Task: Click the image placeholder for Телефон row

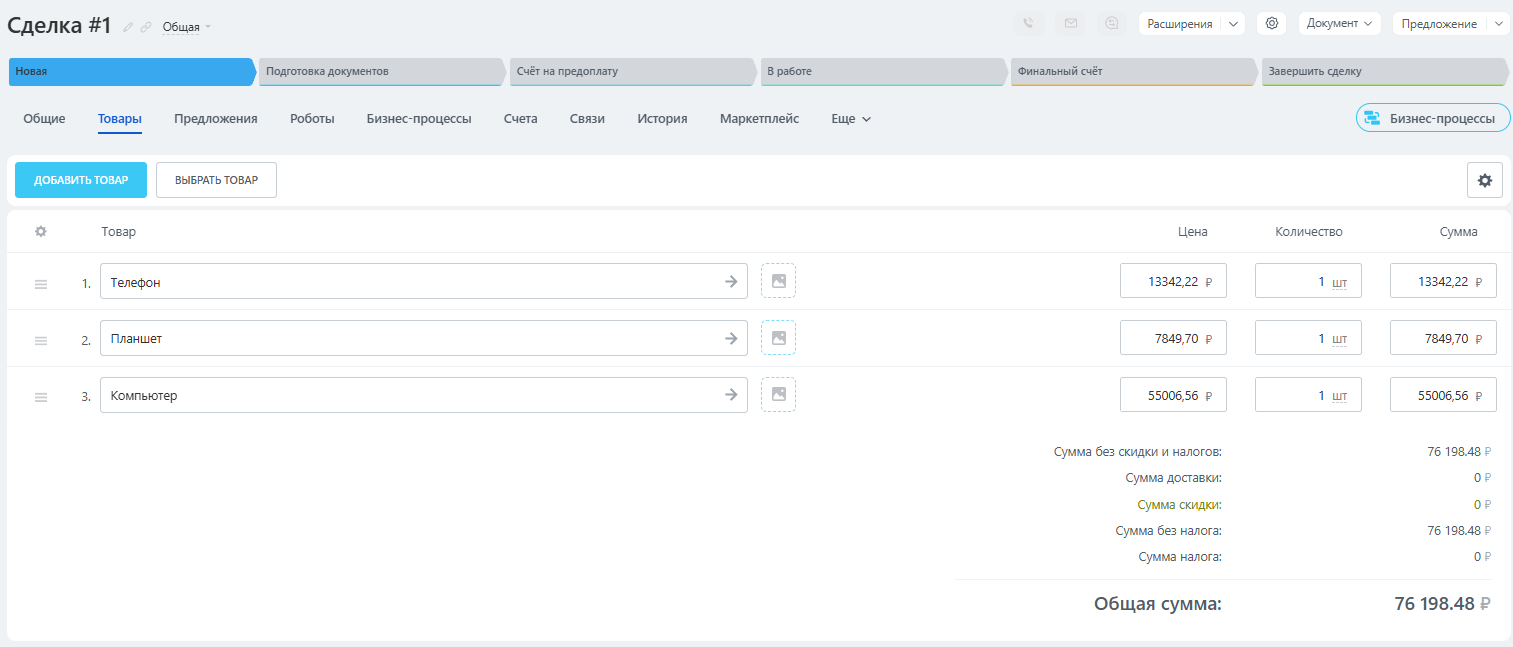Action: 778,281
